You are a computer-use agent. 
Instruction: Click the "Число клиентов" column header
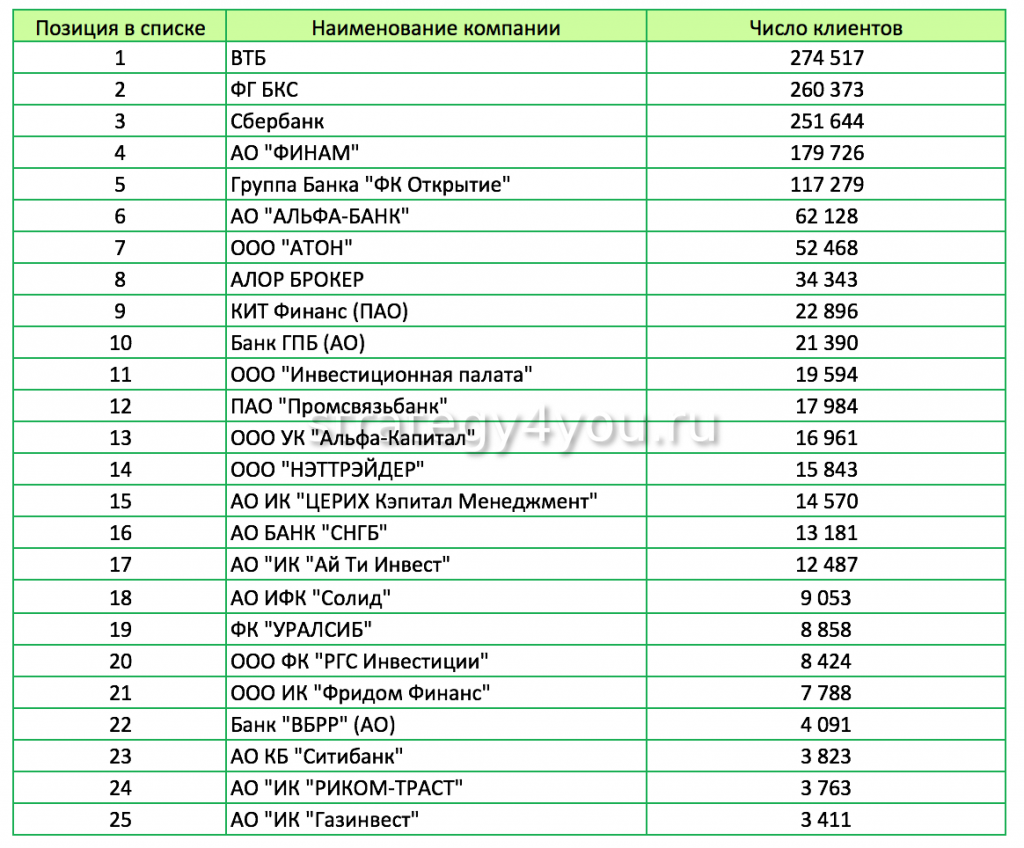point(825,28)
